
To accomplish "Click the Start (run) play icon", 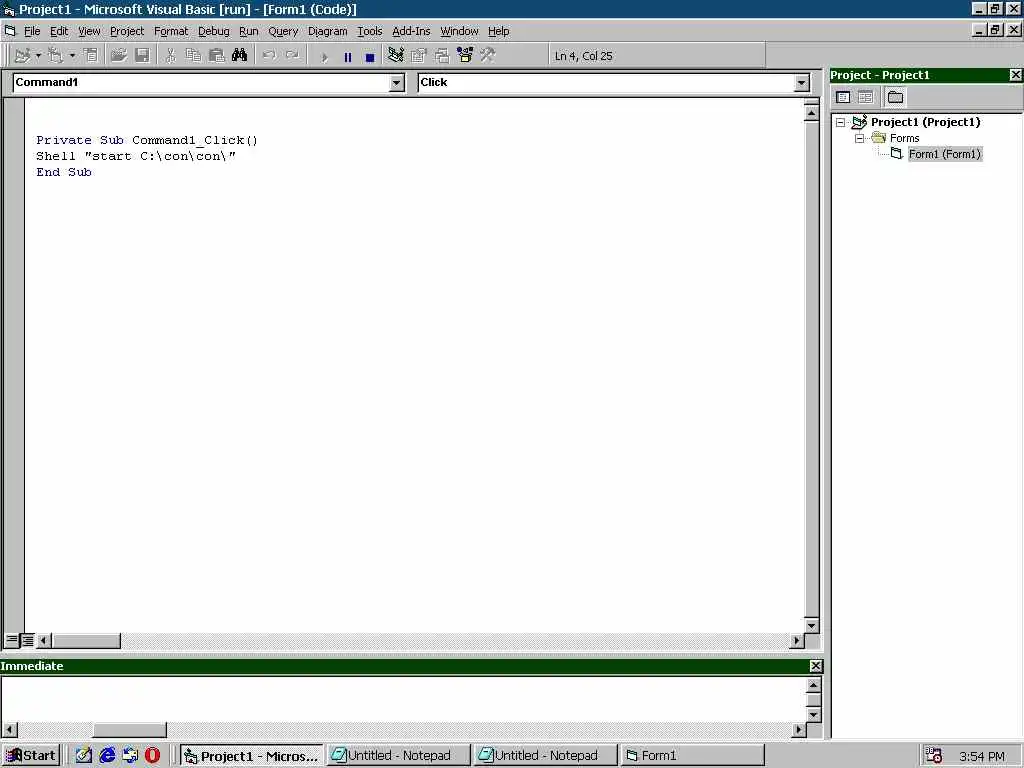I will tap(324, 57).
